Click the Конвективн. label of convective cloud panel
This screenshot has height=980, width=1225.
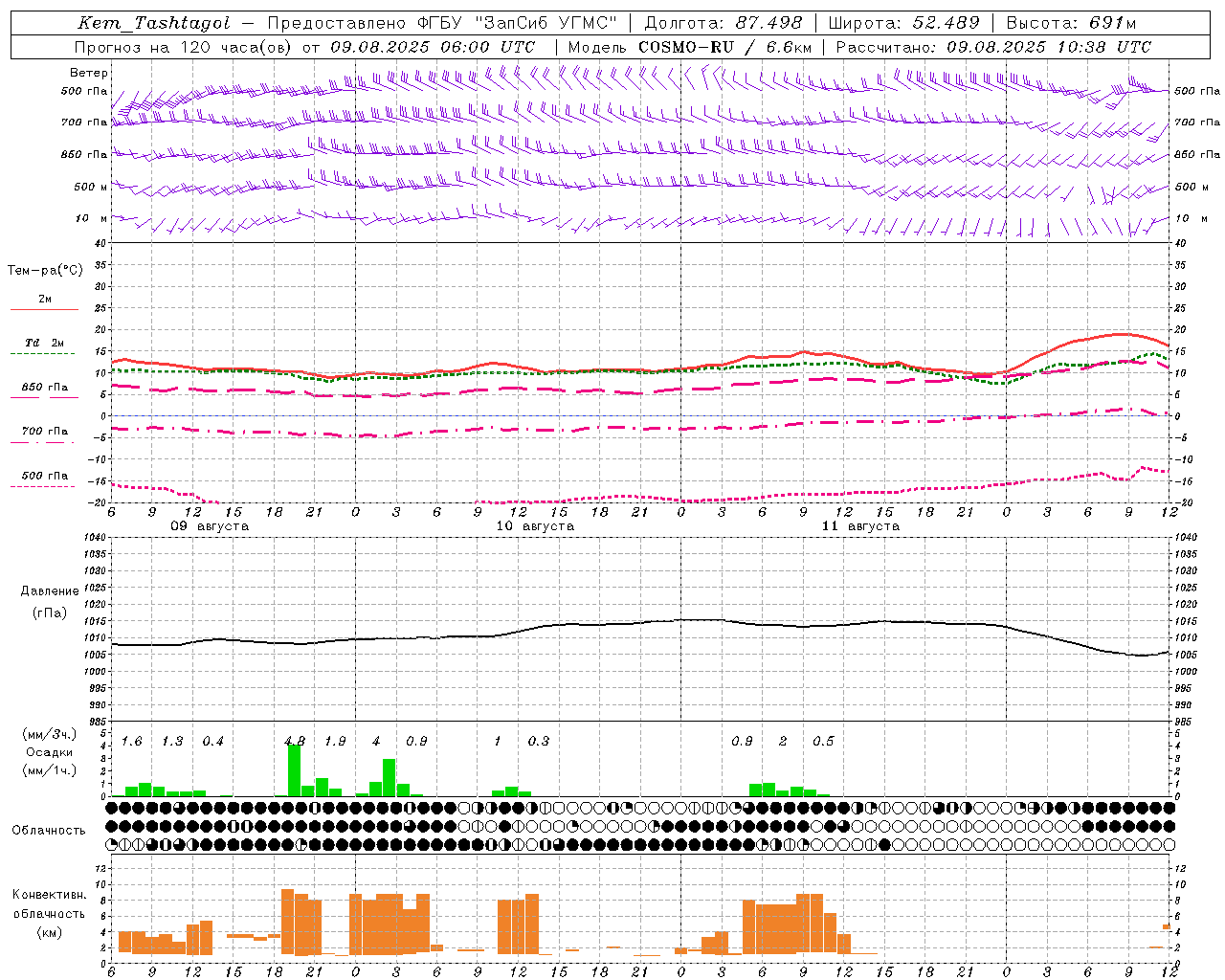point(49,895)
